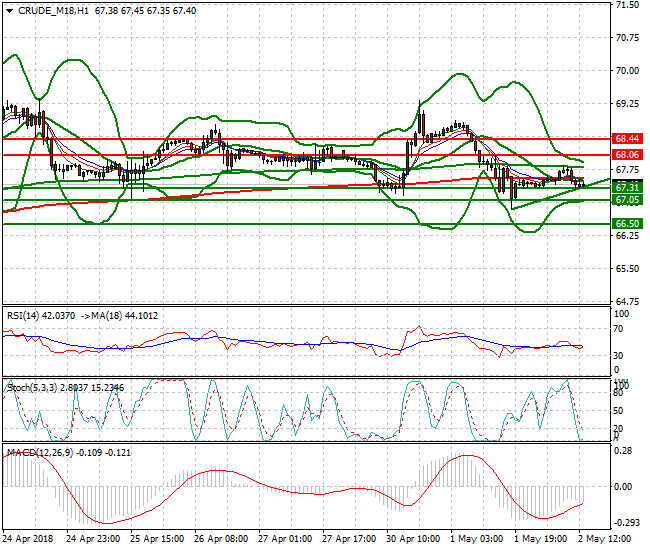Select the -0.293 MACD scale value

click(x=626, y=523)
